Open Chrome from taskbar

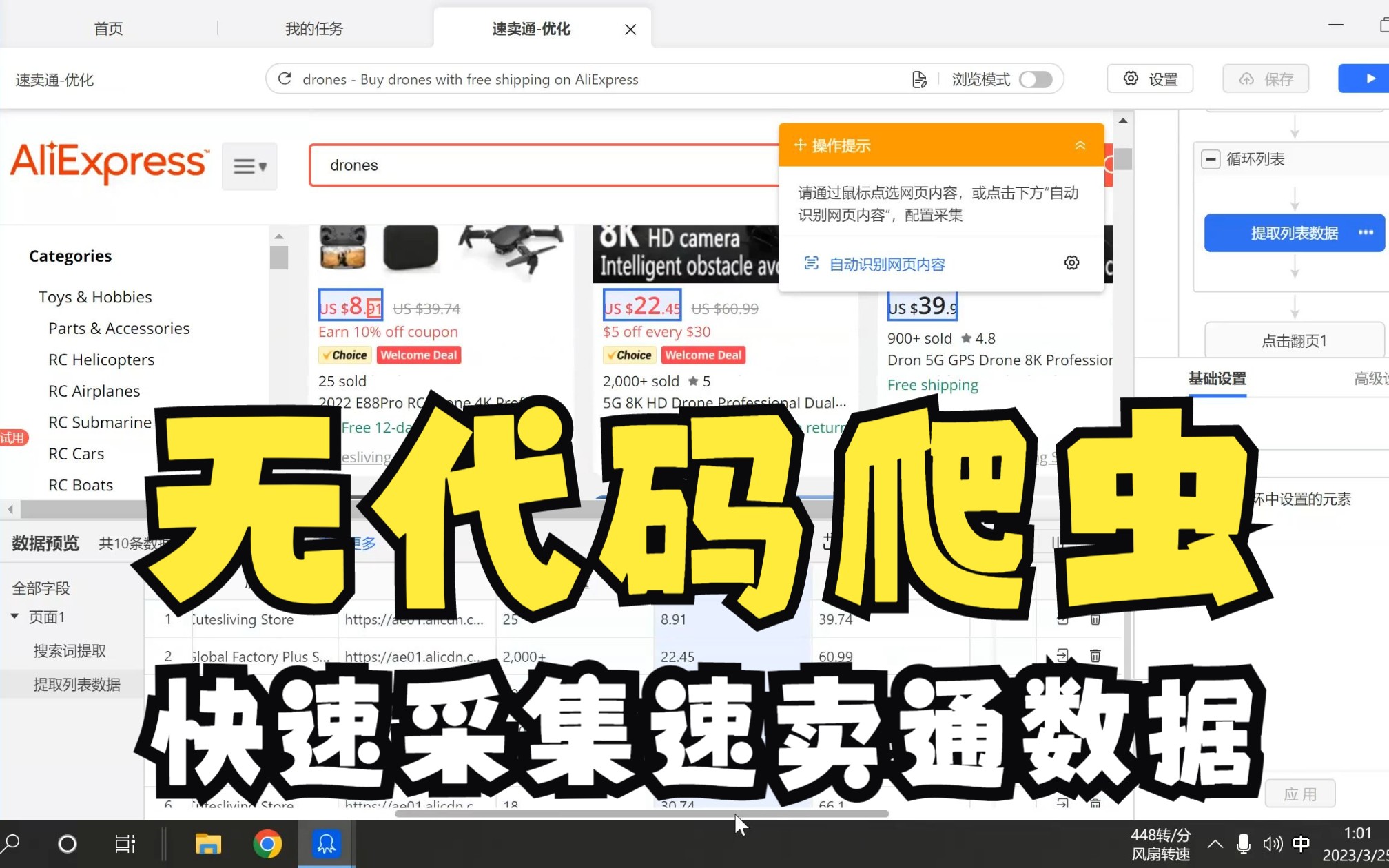click(x=267, y=843)
